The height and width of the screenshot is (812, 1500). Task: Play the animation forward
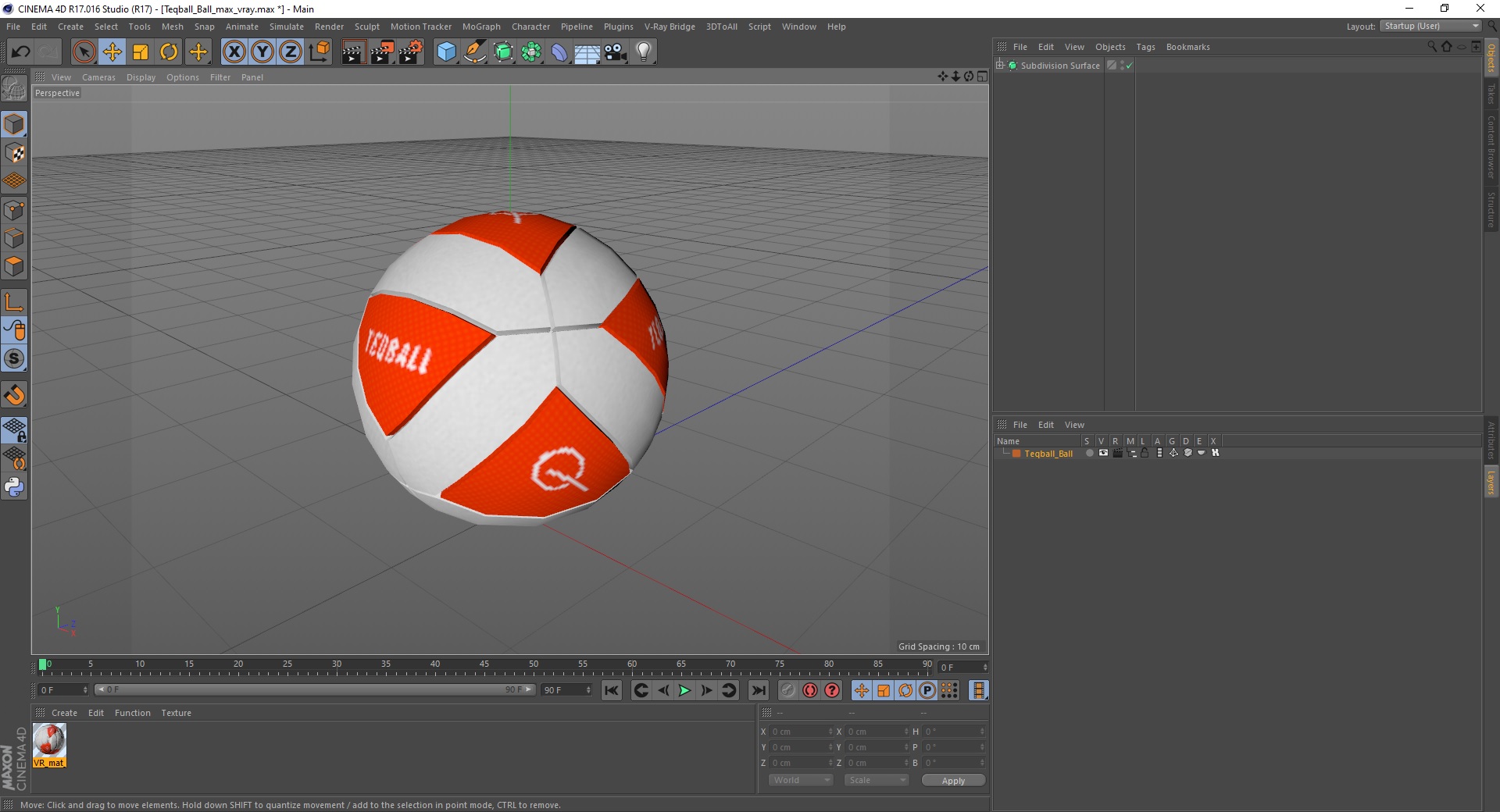[684, 690]
